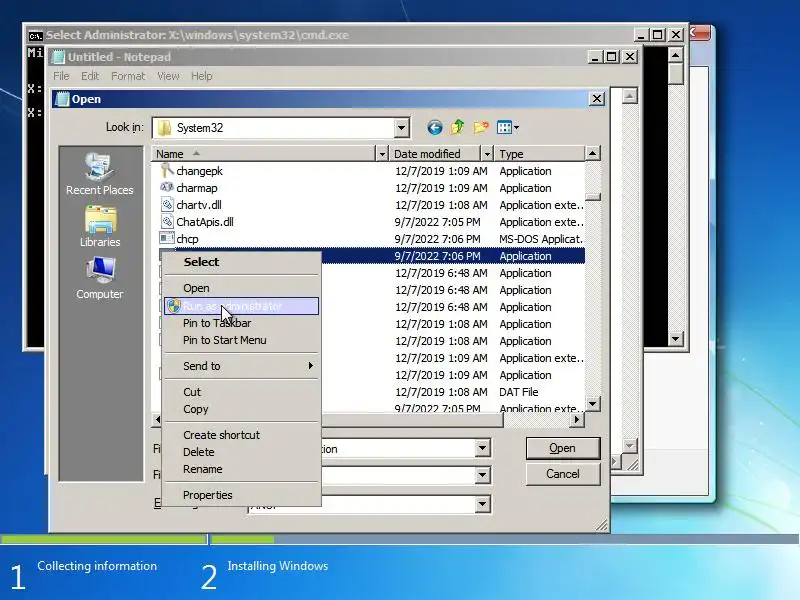This screenshot has height=600, width=800.
Task: Click the Notepad title bar icon
Action: (x=59, y=57)
